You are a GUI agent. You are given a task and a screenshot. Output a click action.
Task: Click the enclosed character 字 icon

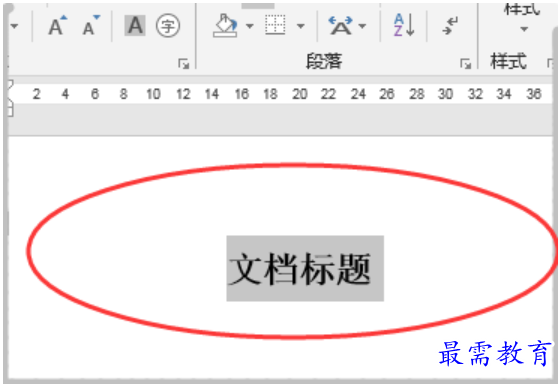[168, 26]
